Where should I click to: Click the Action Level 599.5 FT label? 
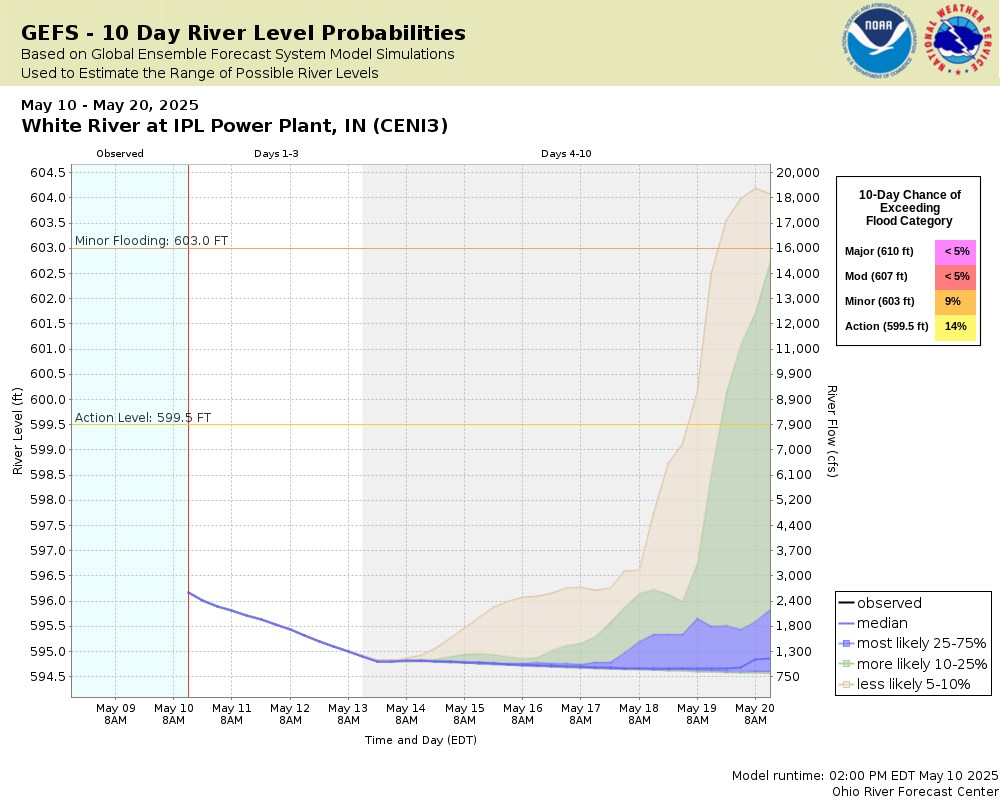pyautogui.click(x=143, y=418)
